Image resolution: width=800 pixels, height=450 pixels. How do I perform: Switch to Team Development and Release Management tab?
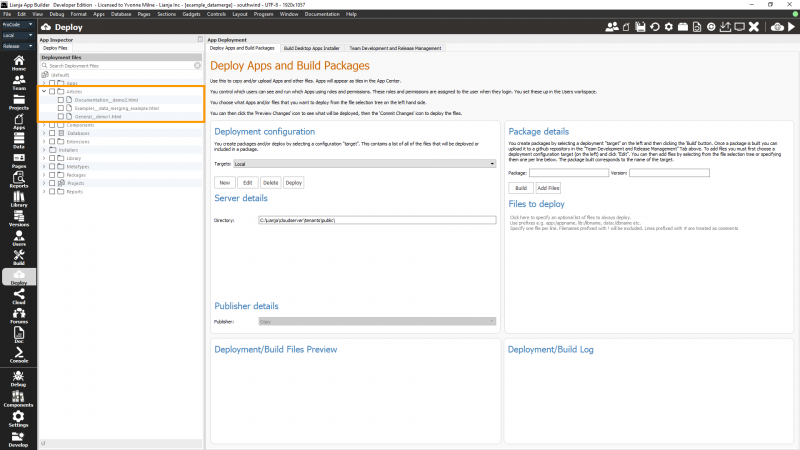(x=395, y=48)
